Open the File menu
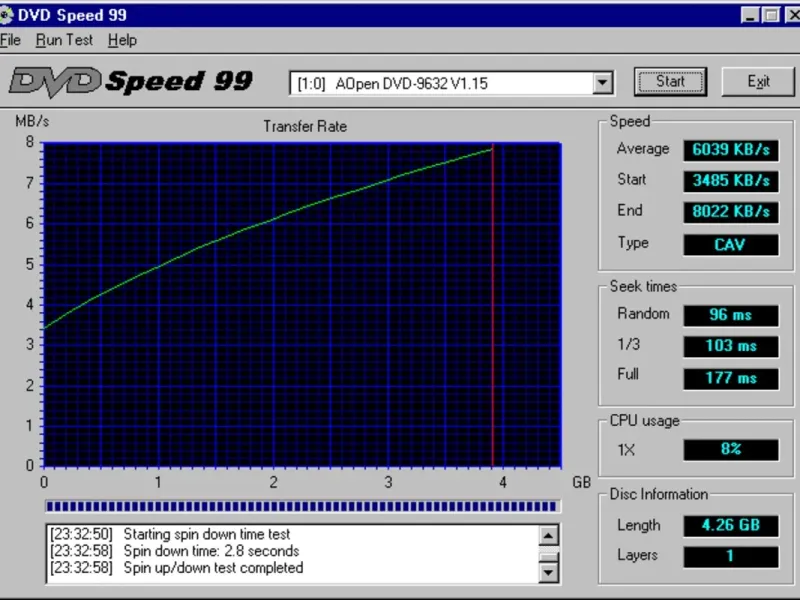The height and width of the screenshot is (600, 800). pyautogui.click(x=10, y=40)
